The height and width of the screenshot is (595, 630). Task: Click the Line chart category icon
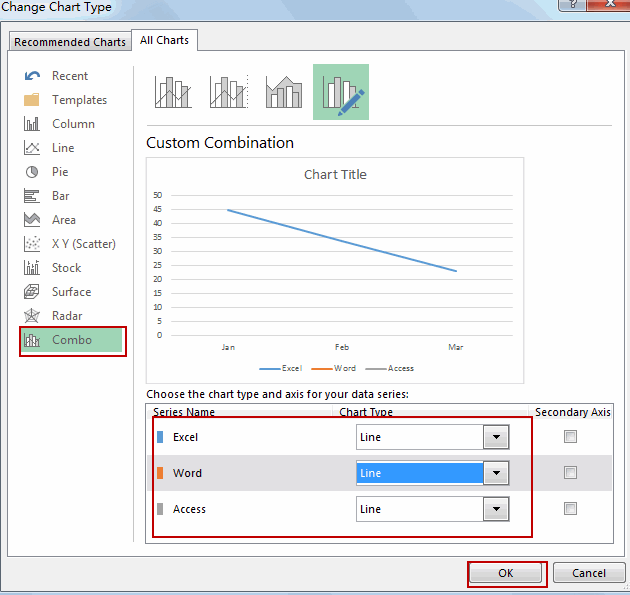click(x=32, y=148)
